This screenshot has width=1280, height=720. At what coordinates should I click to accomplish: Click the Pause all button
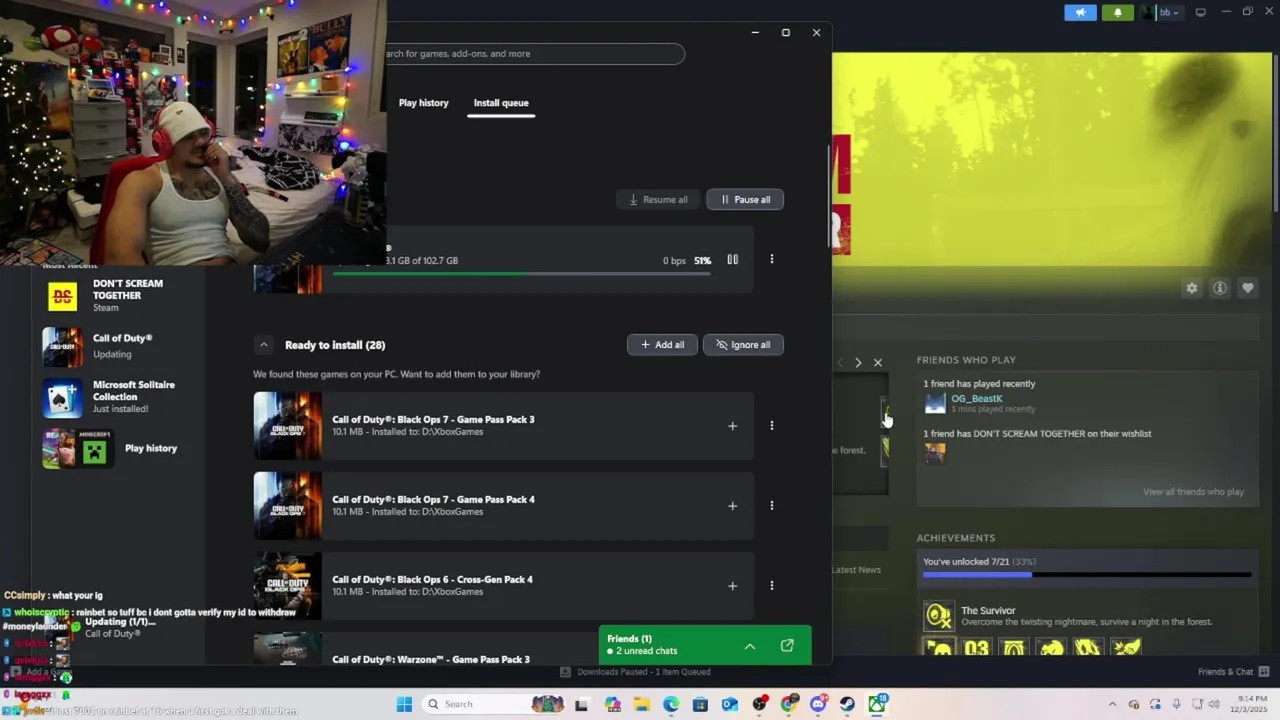(x=745, y=199)
